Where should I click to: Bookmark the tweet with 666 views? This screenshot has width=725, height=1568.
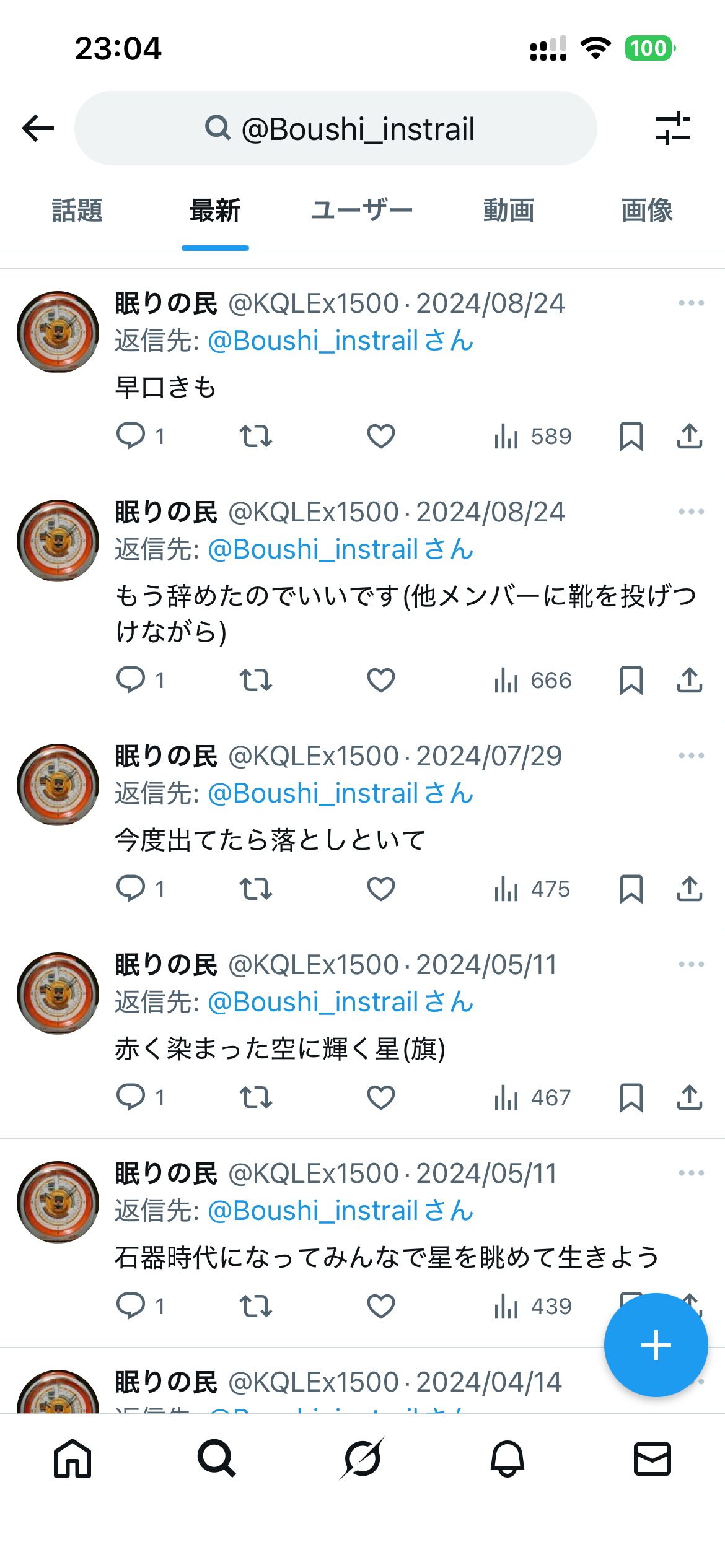tap(631, 681)
